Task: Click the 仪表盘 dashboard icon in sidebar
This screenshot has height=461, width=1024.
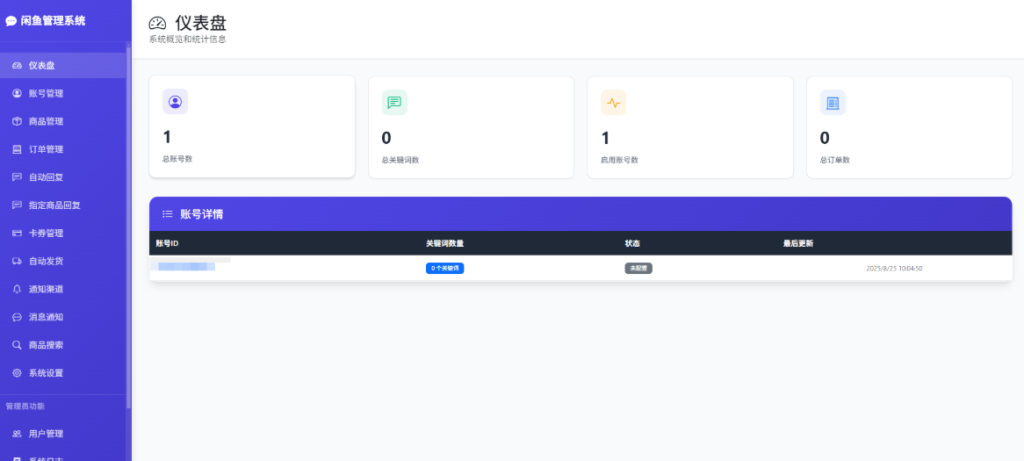Action: click(x=16, y=66)
